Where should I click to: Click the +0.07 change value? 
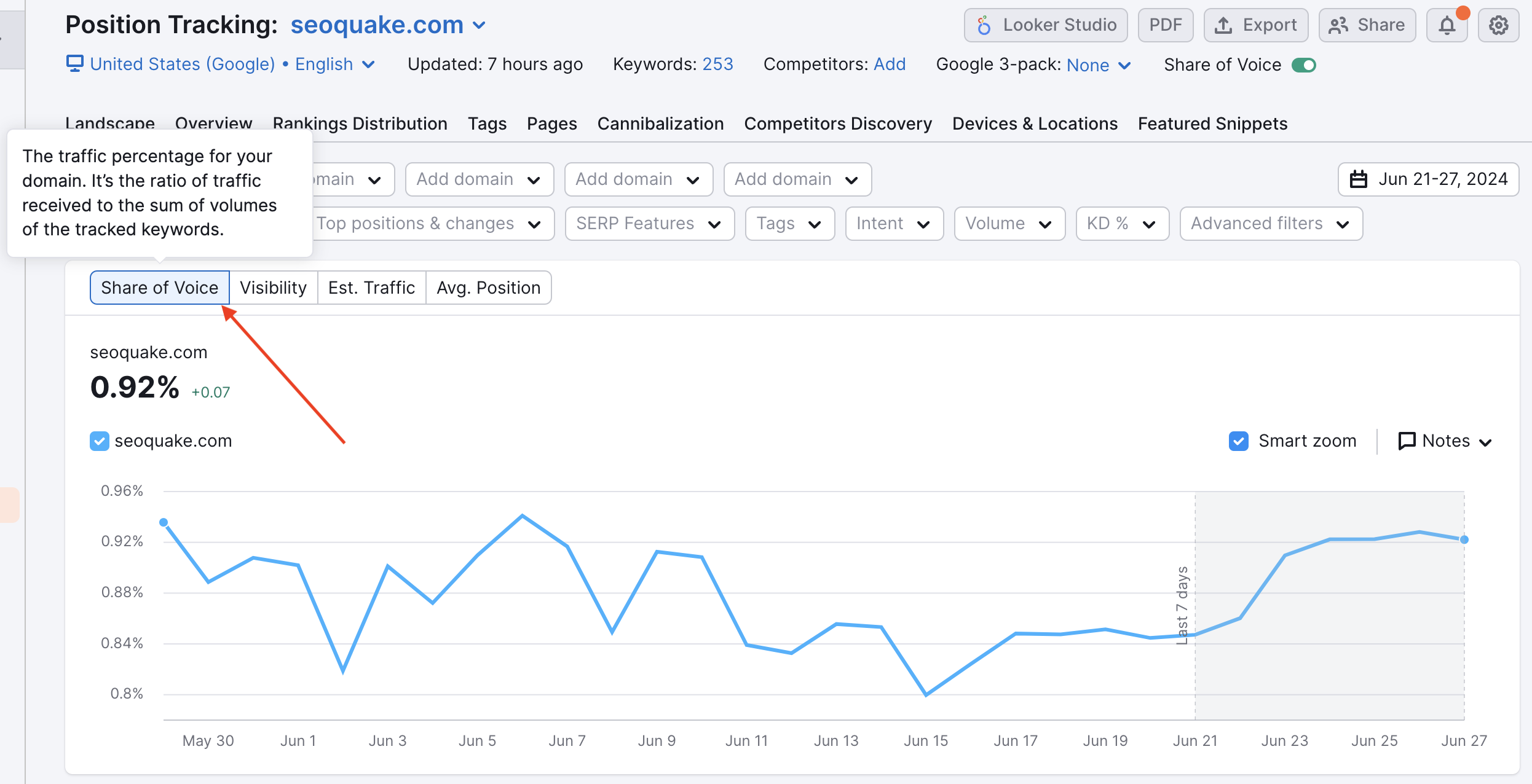[211, 392]
